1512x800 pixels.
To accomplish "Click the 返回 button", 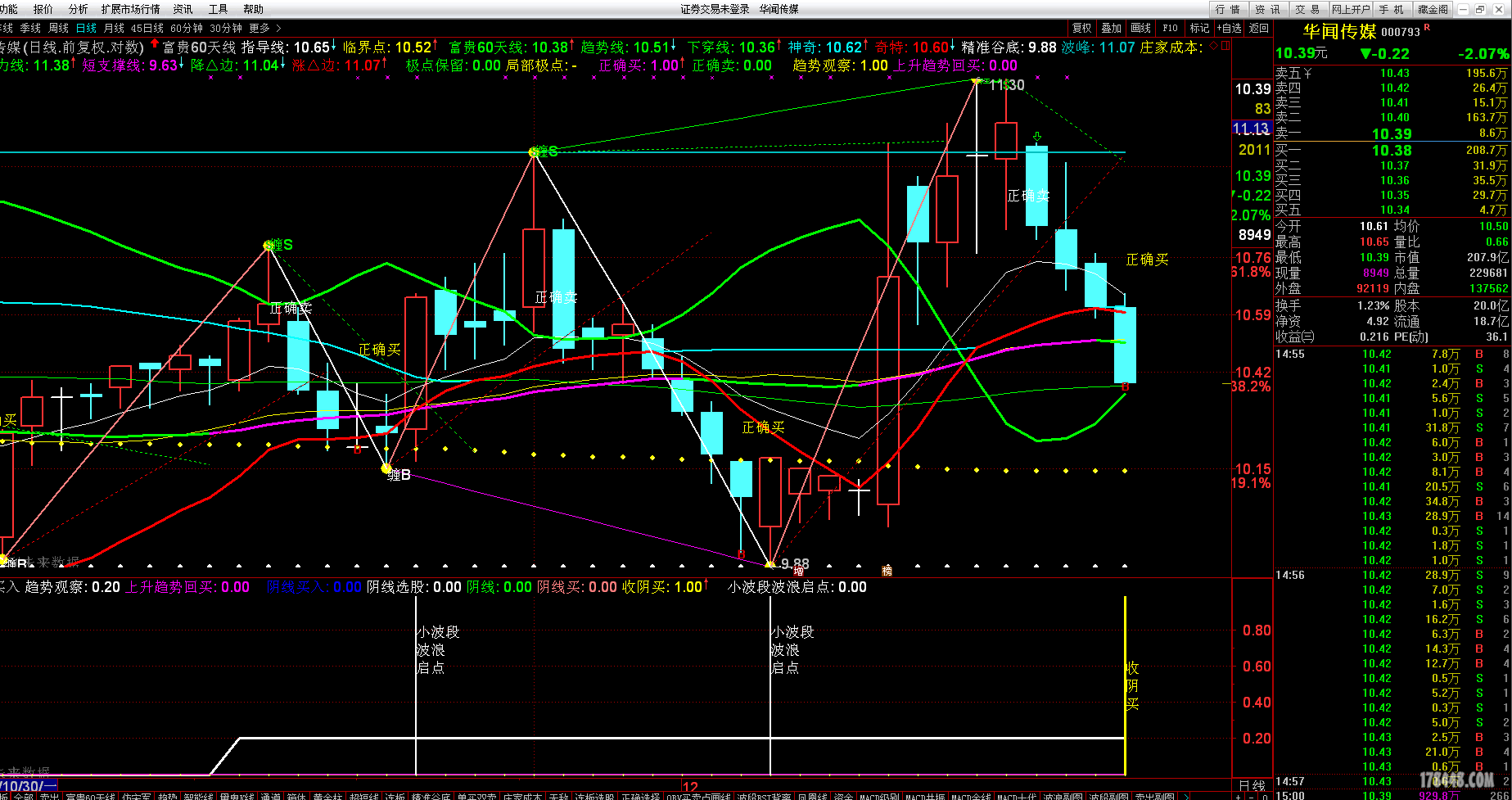I will (x=1258, y=28).
